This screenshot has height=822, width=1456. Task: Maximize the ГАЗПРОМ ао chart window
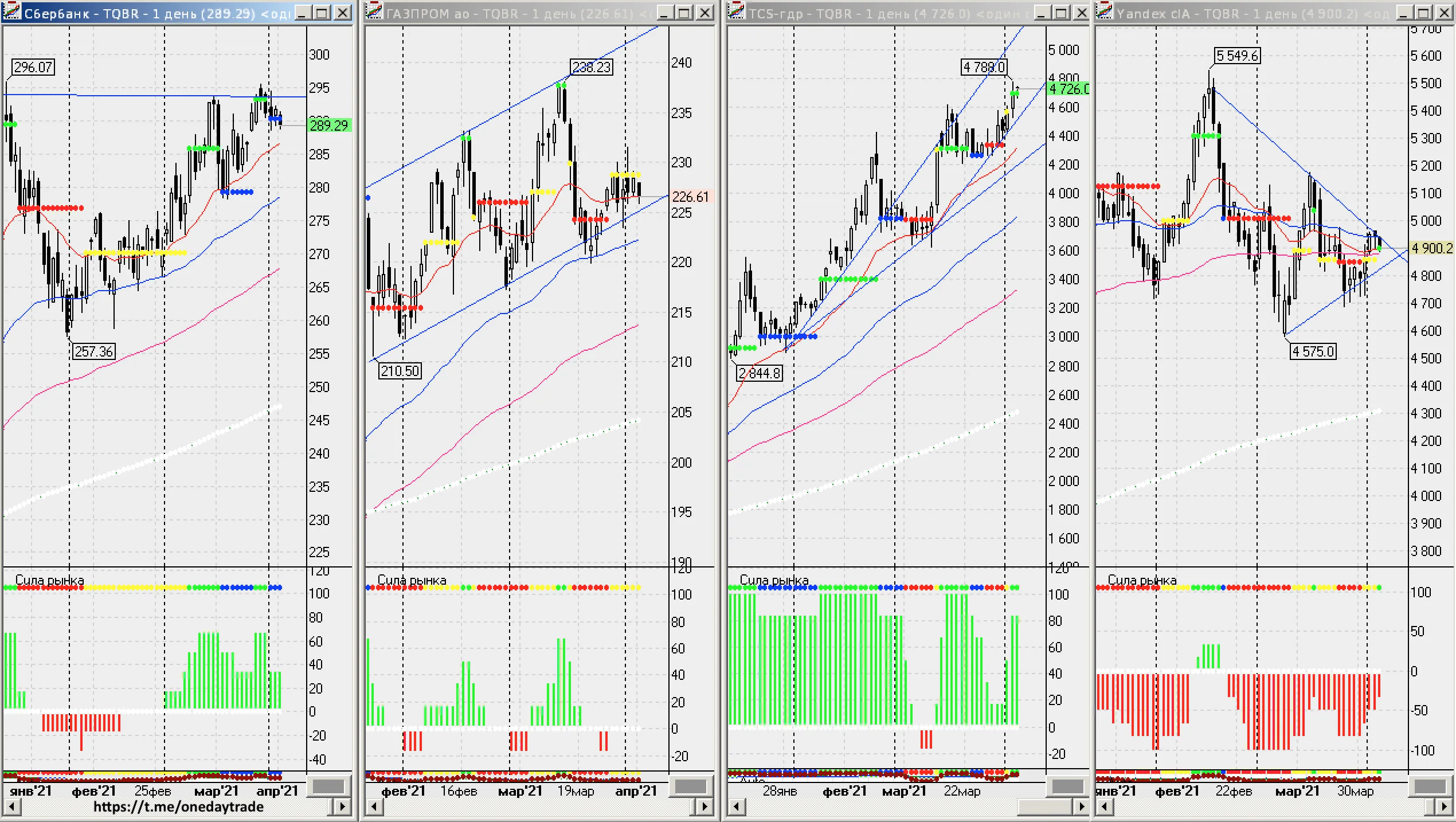click(x=684, y=12)
